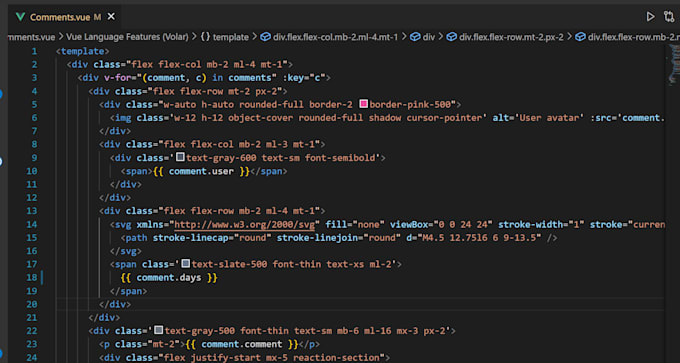This screenshot has width=680, height=363.
Task: Click the text-gray-600 color swatch
Action: [181, 157]
